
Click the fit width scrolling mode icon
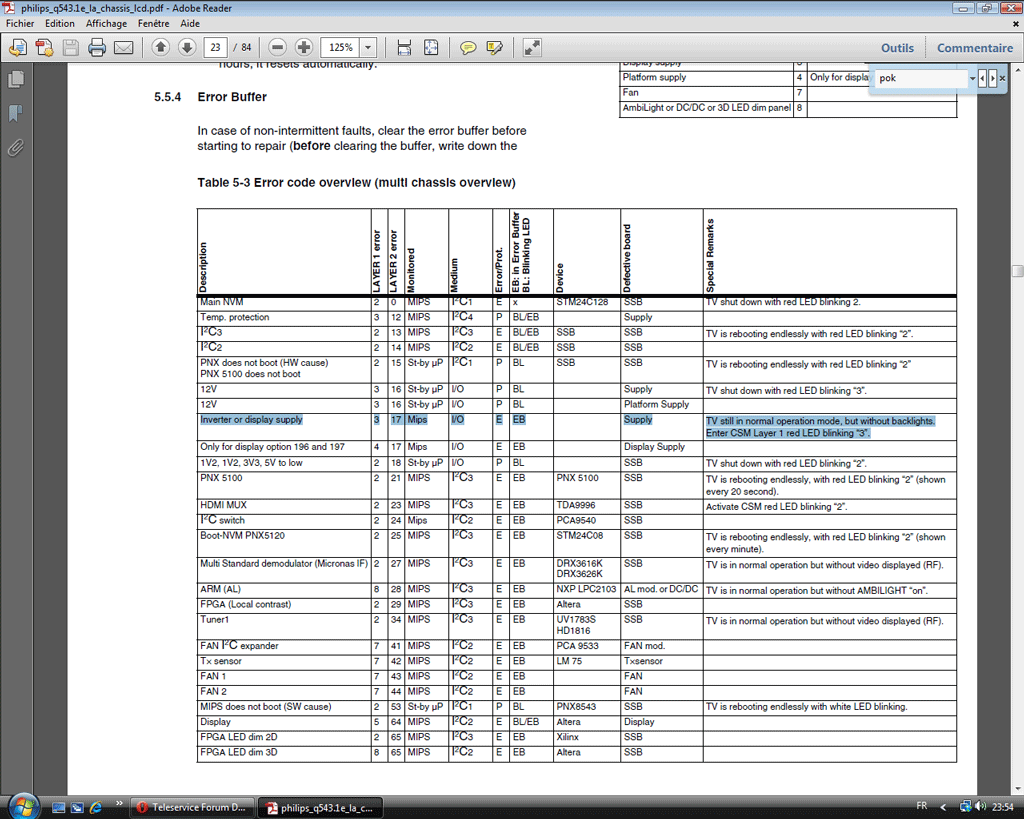coord(404,48)
